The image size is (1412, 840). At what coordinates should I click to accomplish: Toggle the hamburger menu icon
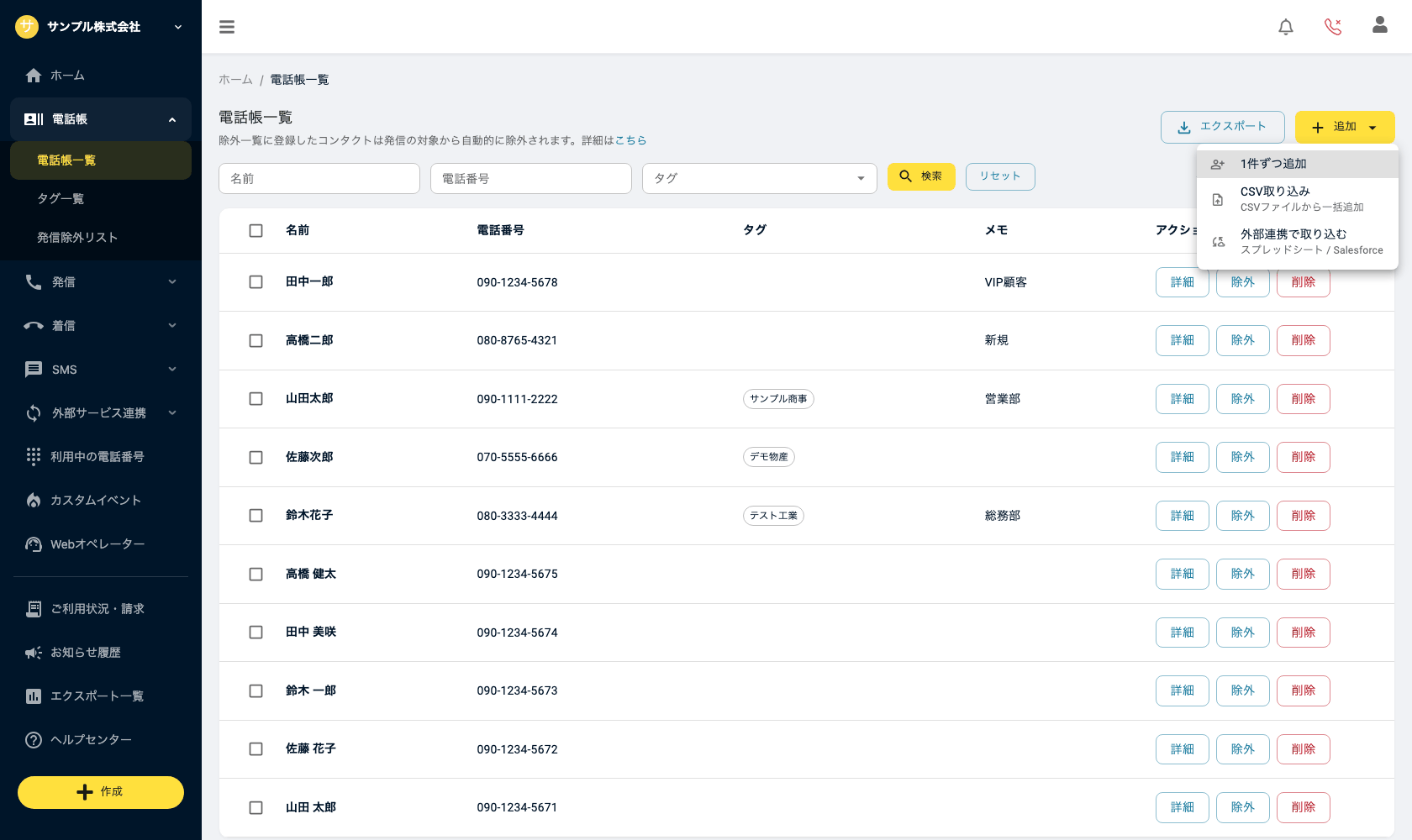point(227,27)
